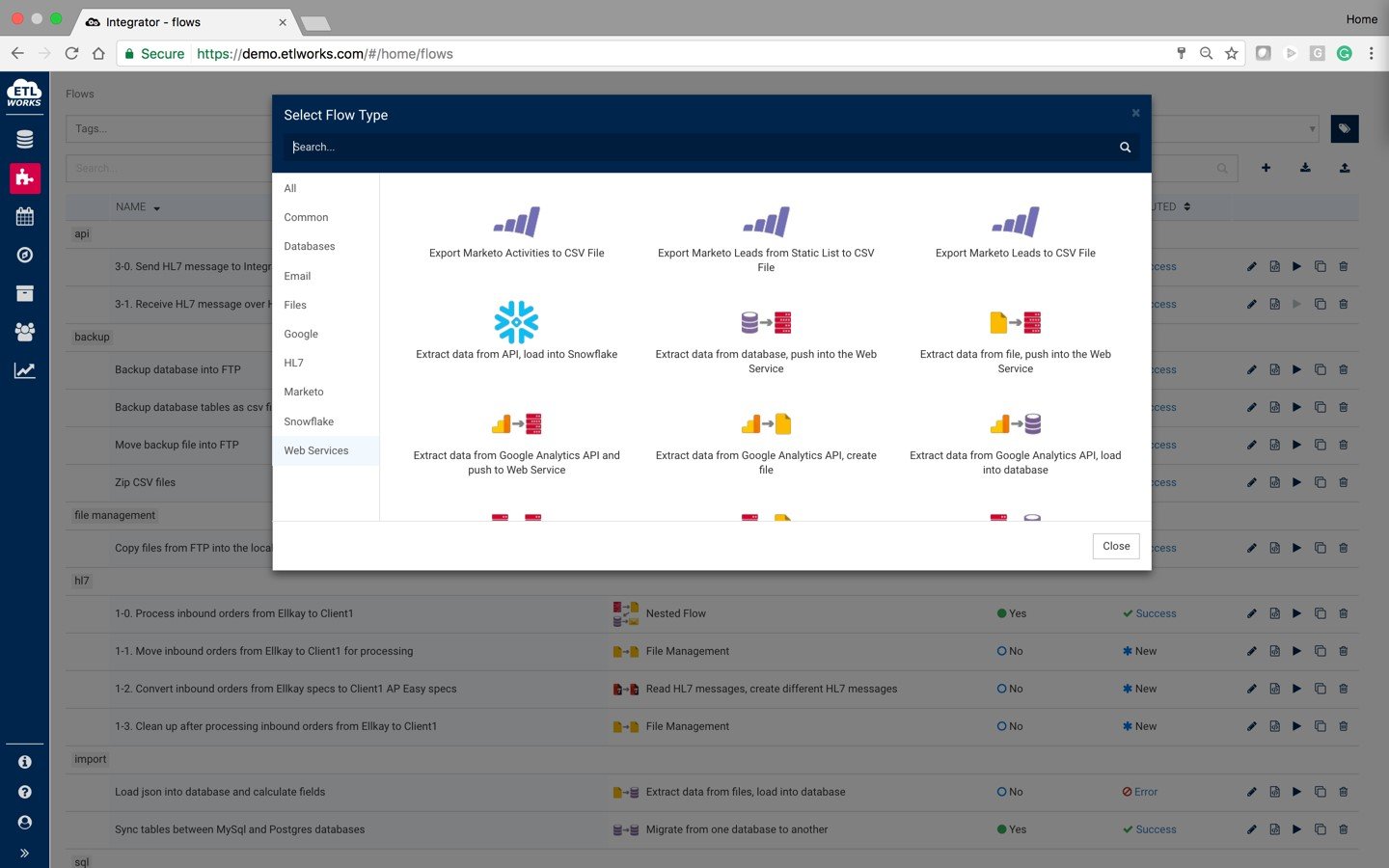Image resolution: width=1389 pixels, height=868 pixels.
Task: Click the search magnifier icon in dialog
Action: tap(1125, 148)
